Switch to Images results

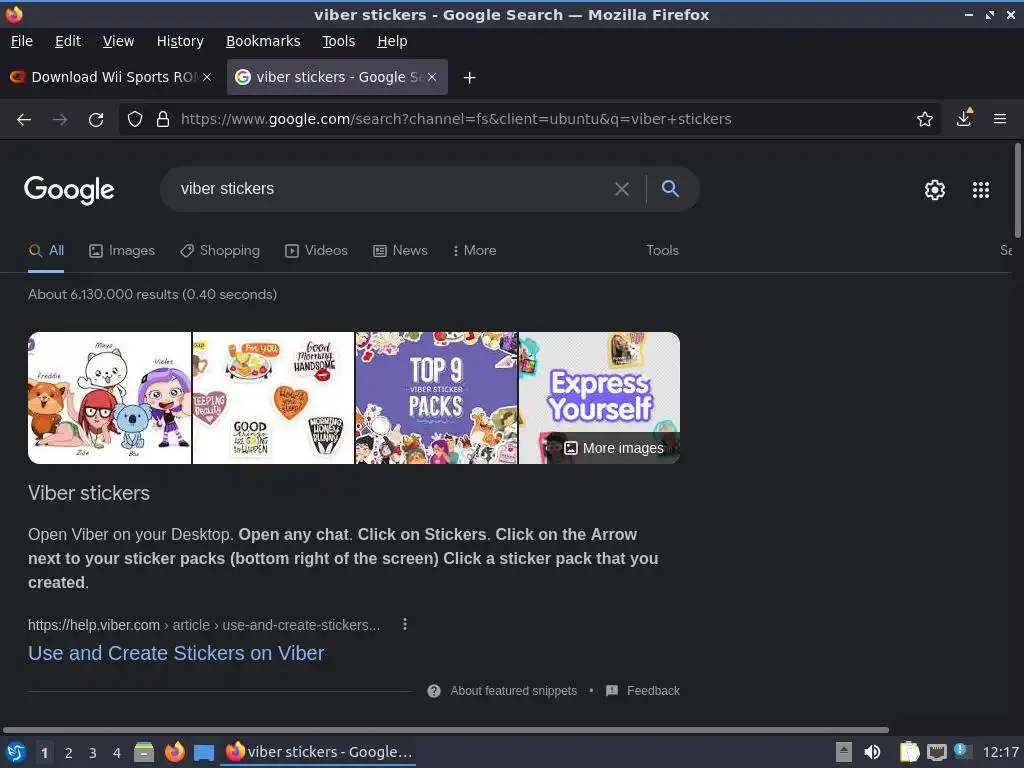(x=122, y=251)
